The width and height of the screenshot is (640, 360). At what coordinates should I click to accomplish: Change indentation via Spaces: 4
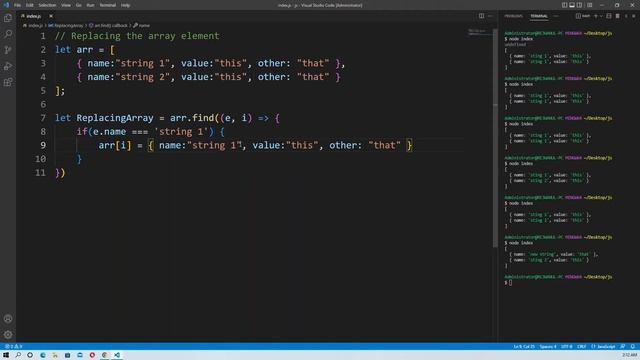pos(548,346)
